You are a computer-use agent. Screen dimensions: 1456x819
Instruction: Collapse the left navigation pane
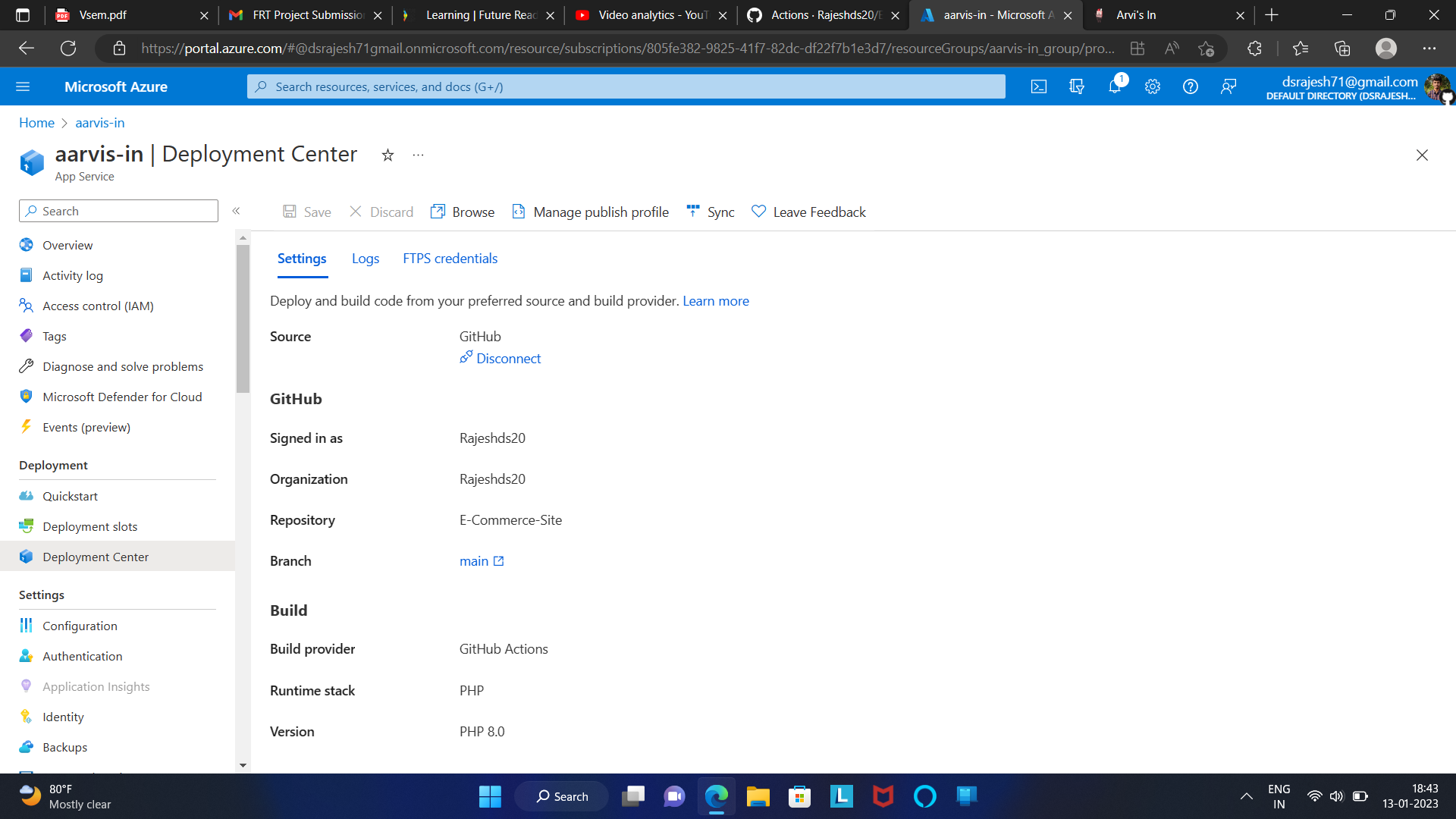(236, 211)
